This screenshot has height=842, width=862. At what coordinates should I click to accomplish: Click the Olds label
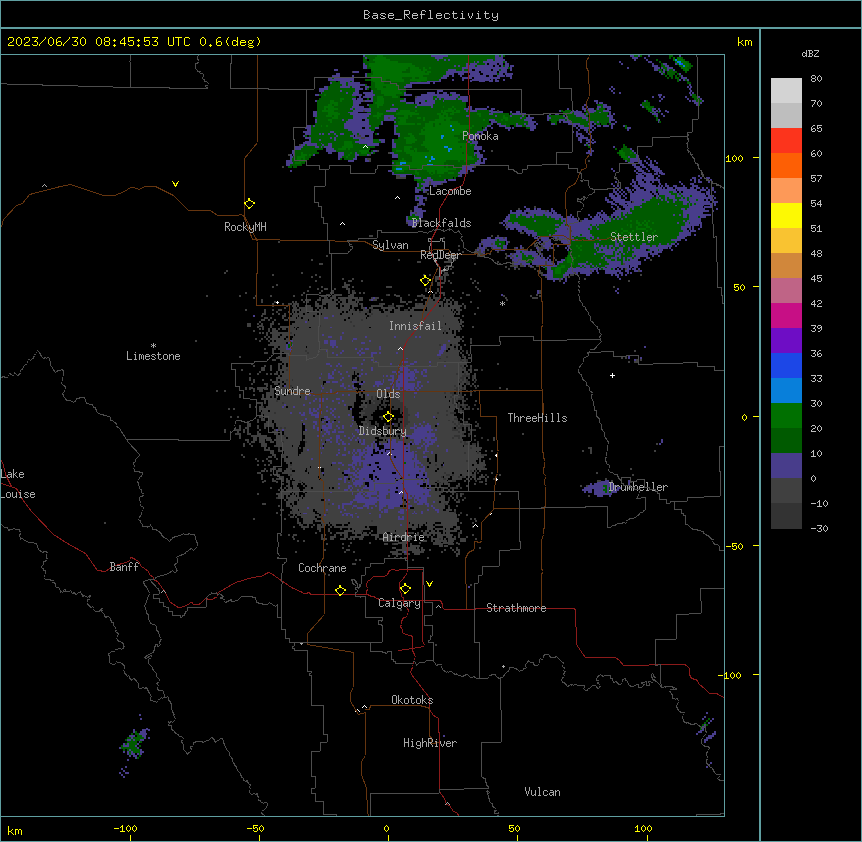pos(388,394)
